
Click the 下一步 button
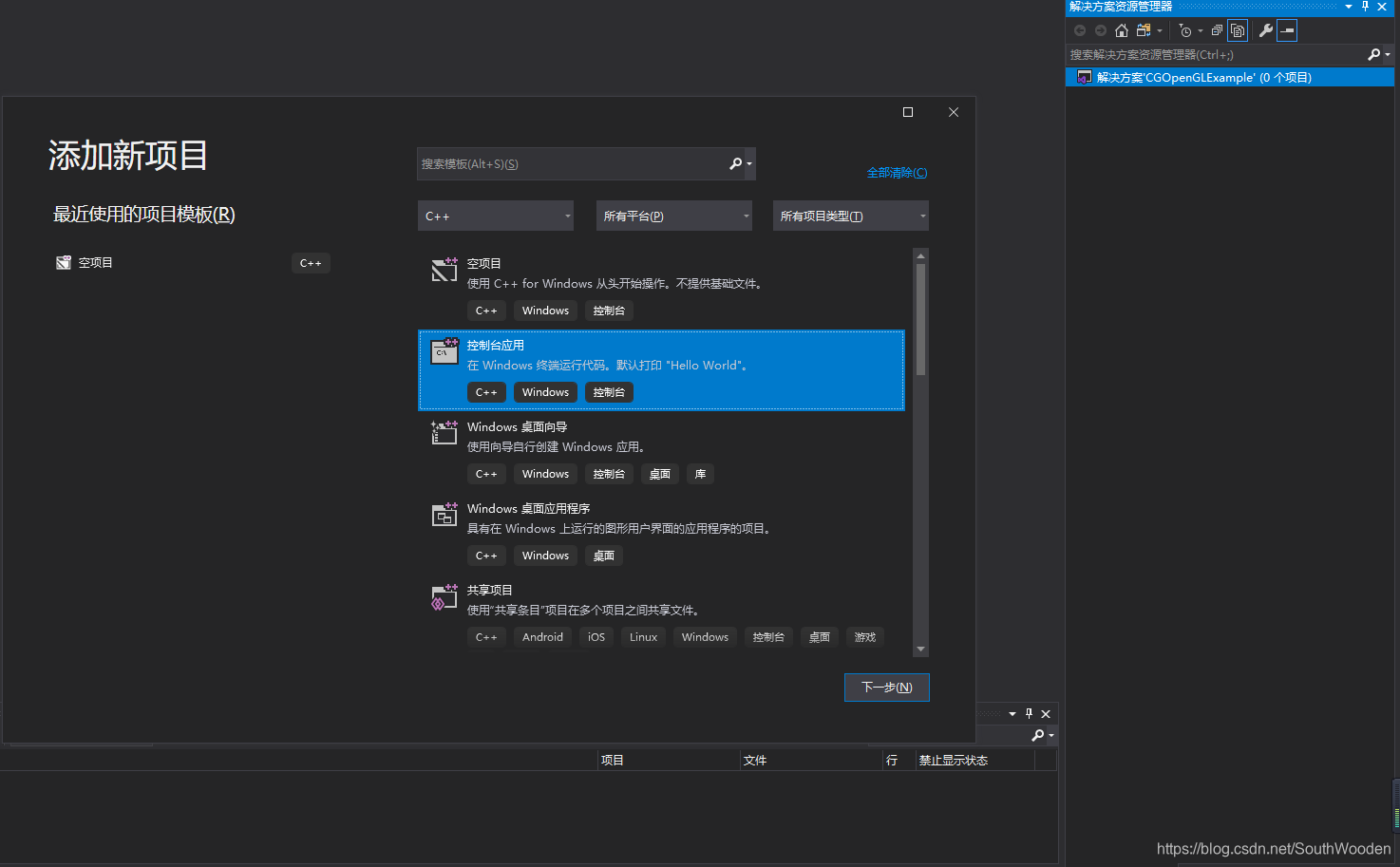886,687
